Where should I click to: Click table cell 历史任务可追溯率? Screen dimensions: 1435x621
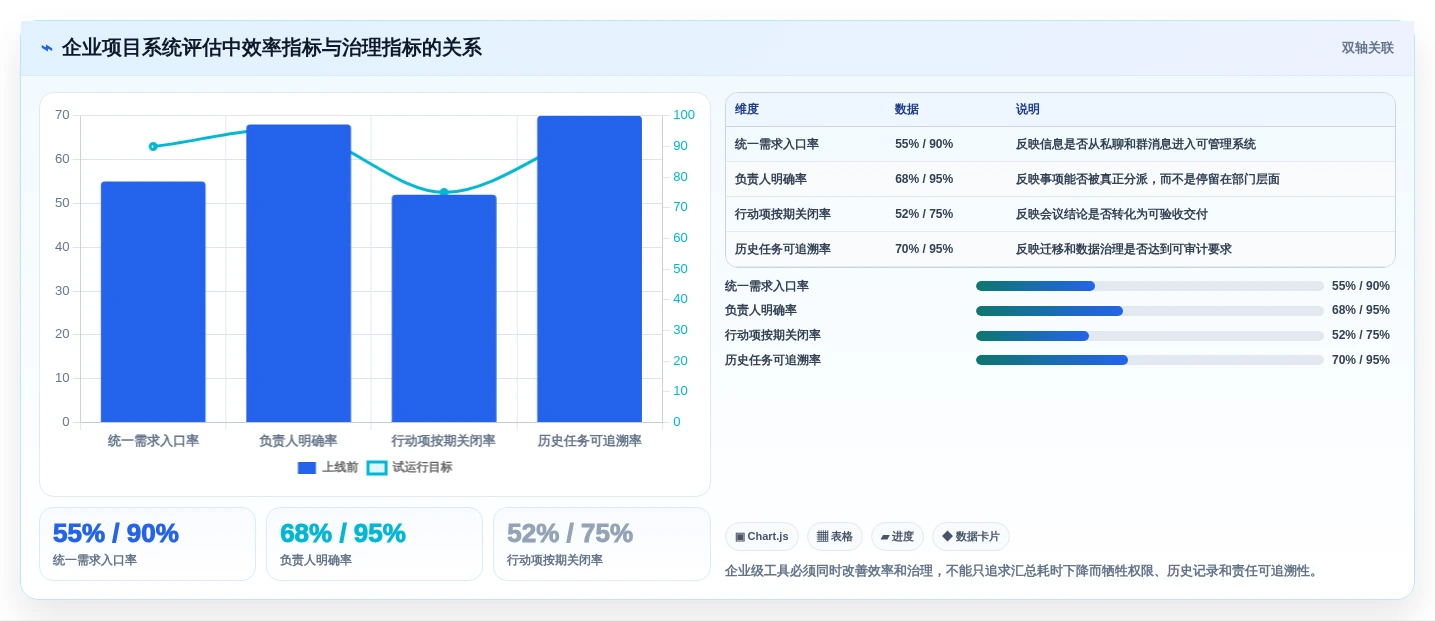pyautogui.click(x=783, y=249)
